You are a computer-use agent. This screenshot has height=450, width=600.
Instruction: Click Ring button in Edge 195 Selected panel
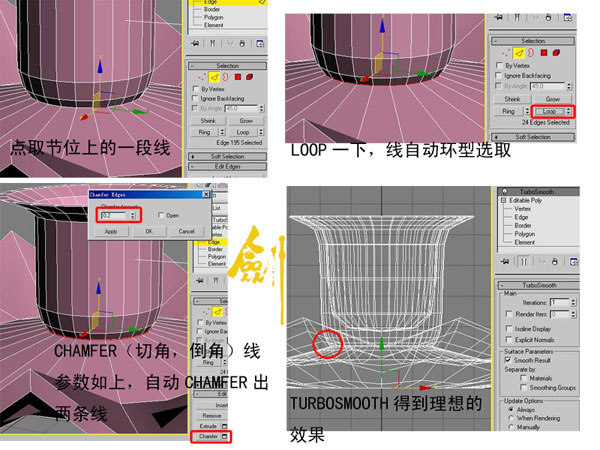click(x=204, y=132)
